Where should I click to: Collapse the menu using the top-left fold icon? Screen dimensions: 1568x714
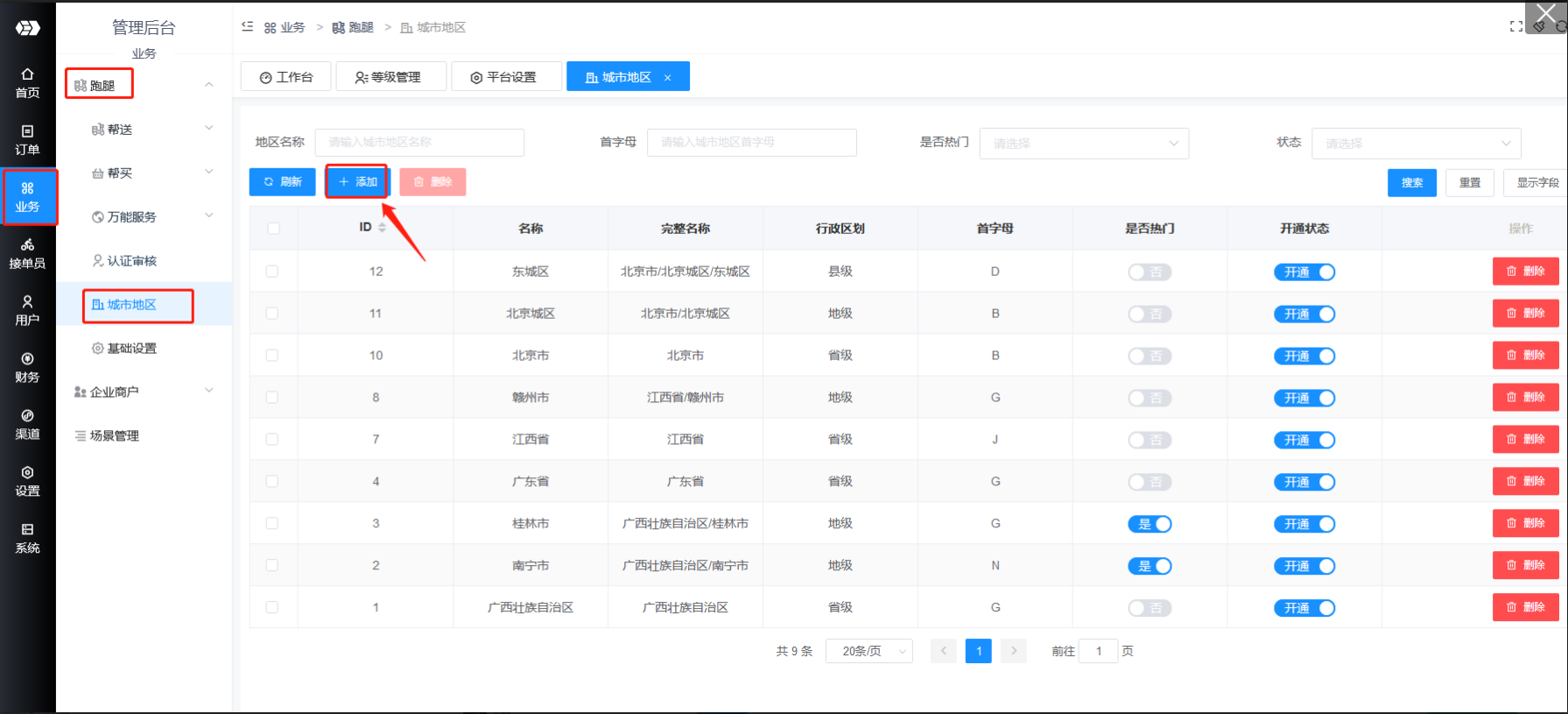click(248, 27)
